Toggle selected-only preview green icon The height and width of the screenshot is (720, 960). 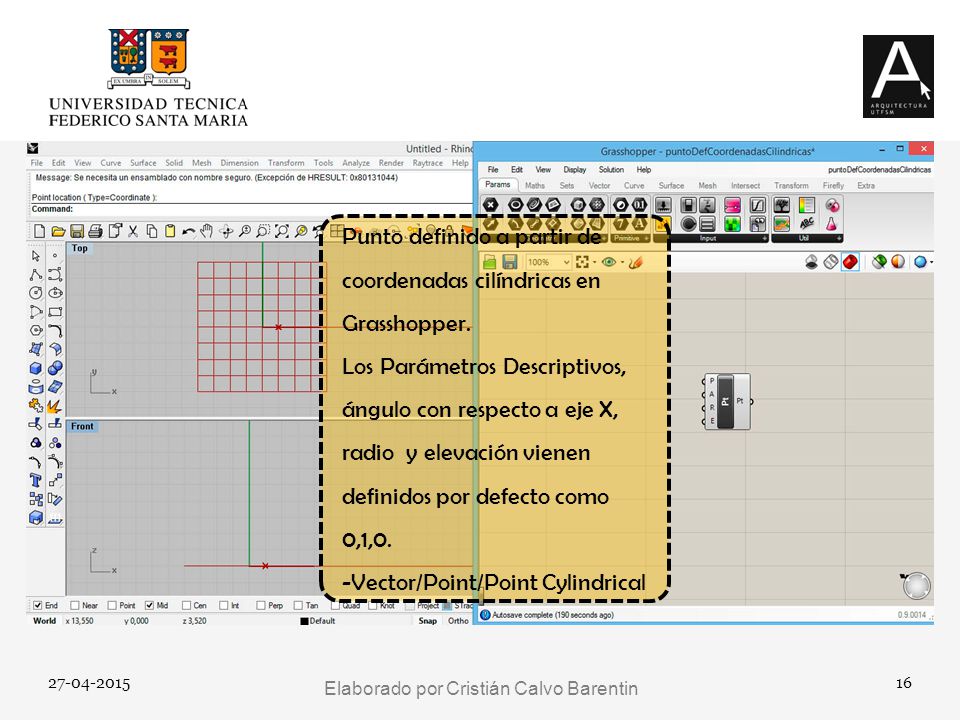pyautogui.click(x=879, y=262)
